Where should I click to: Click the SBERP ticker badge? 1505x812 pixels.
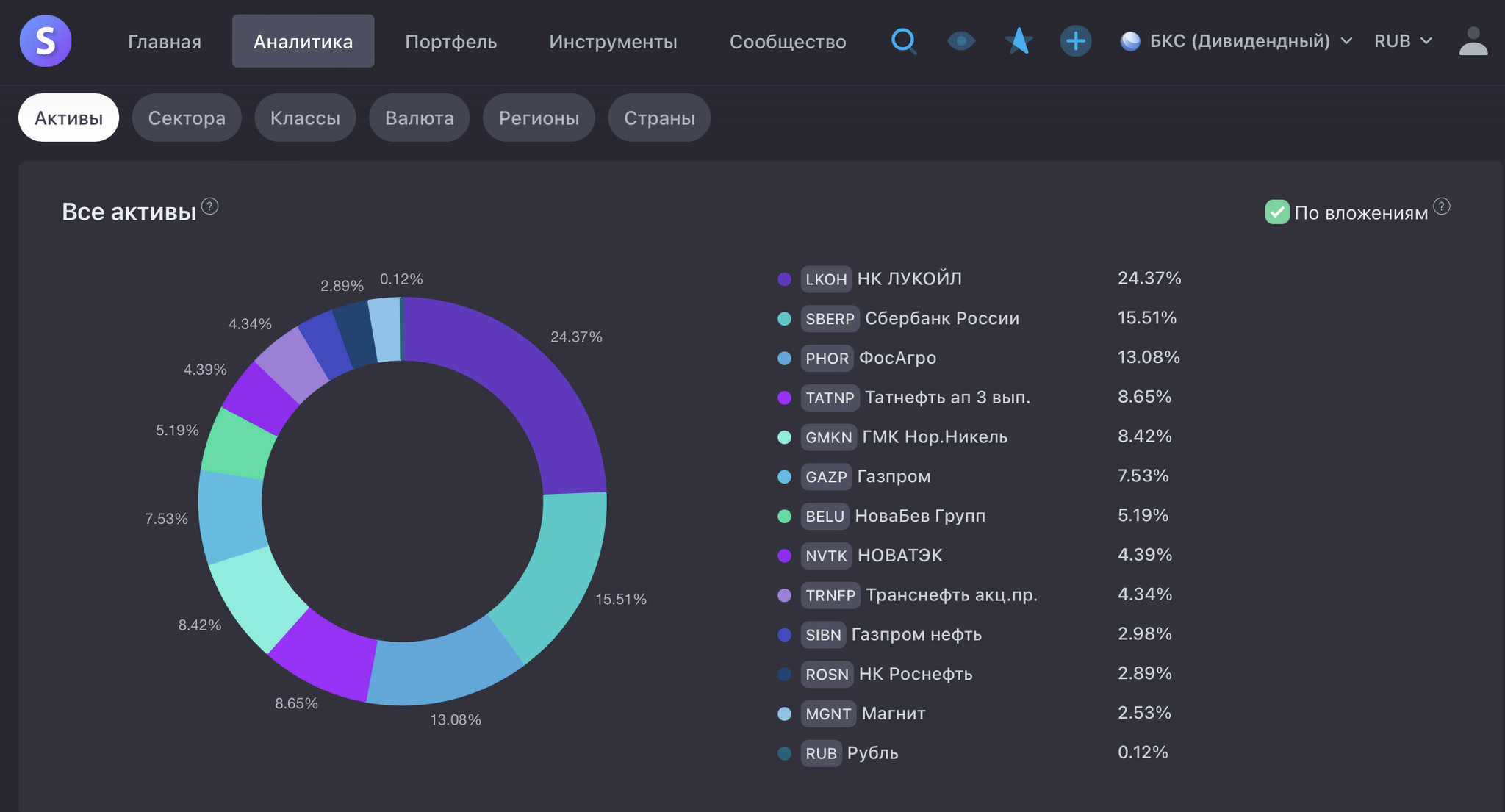point(830,319)
